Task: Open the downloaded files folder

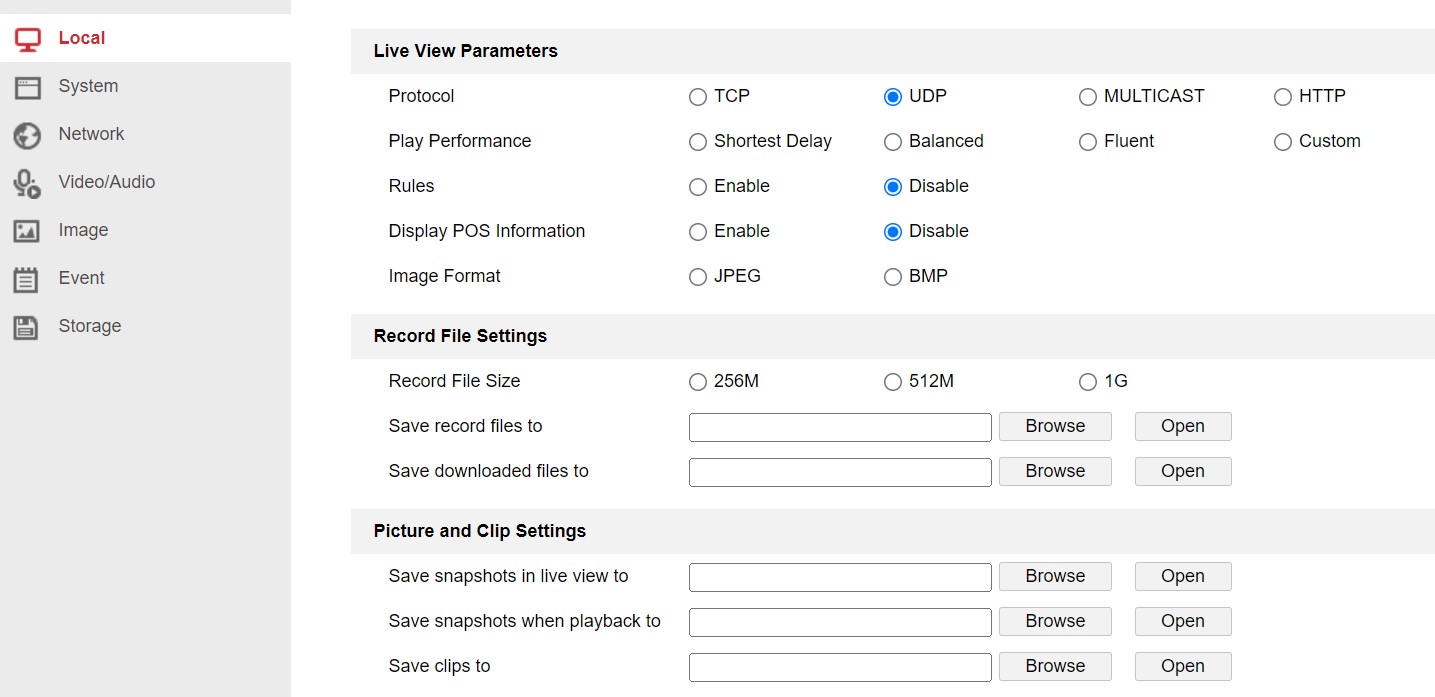Action: tap(1182, 471)
